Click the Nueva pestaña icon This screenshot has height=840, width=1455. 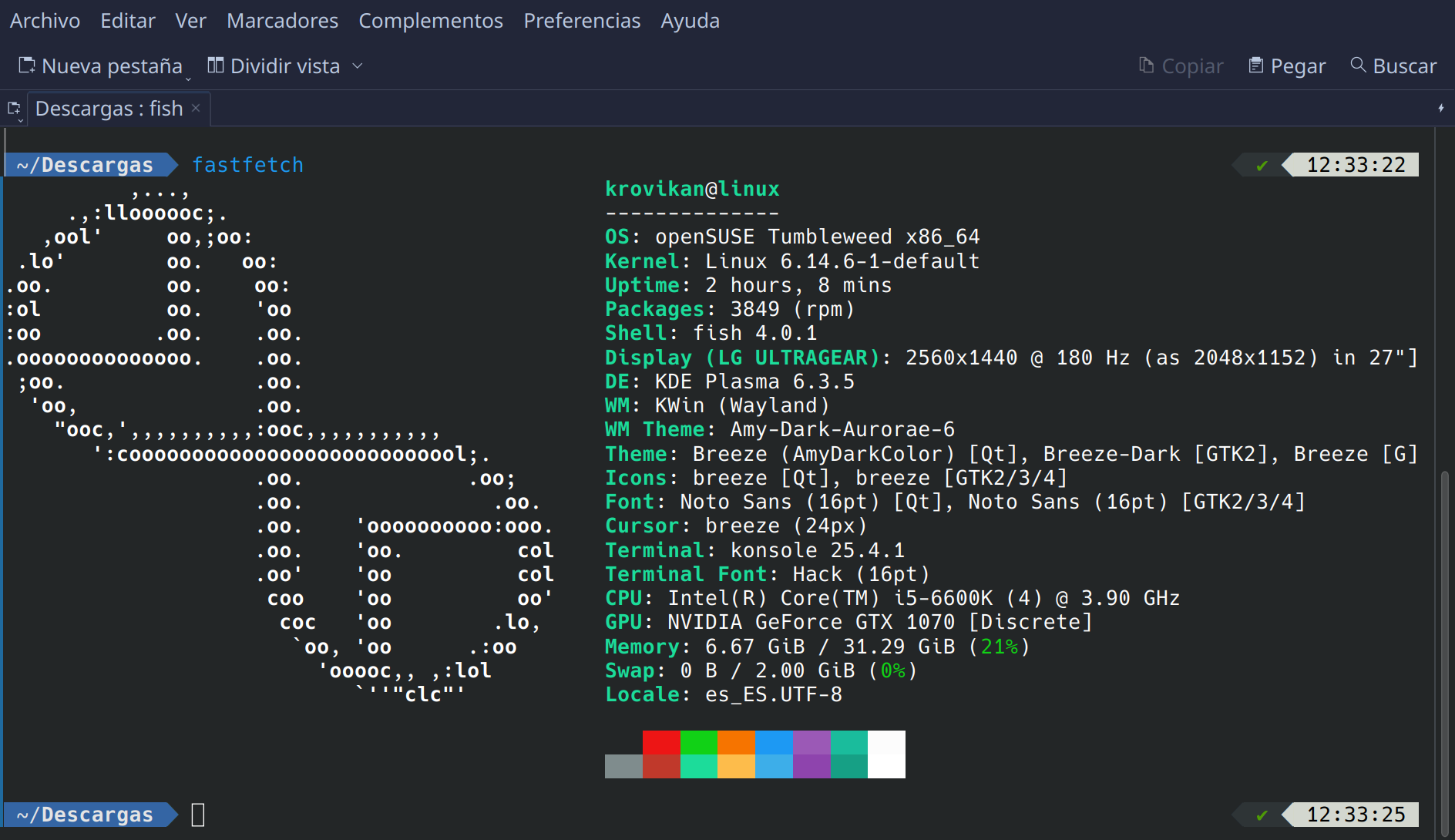27,66
